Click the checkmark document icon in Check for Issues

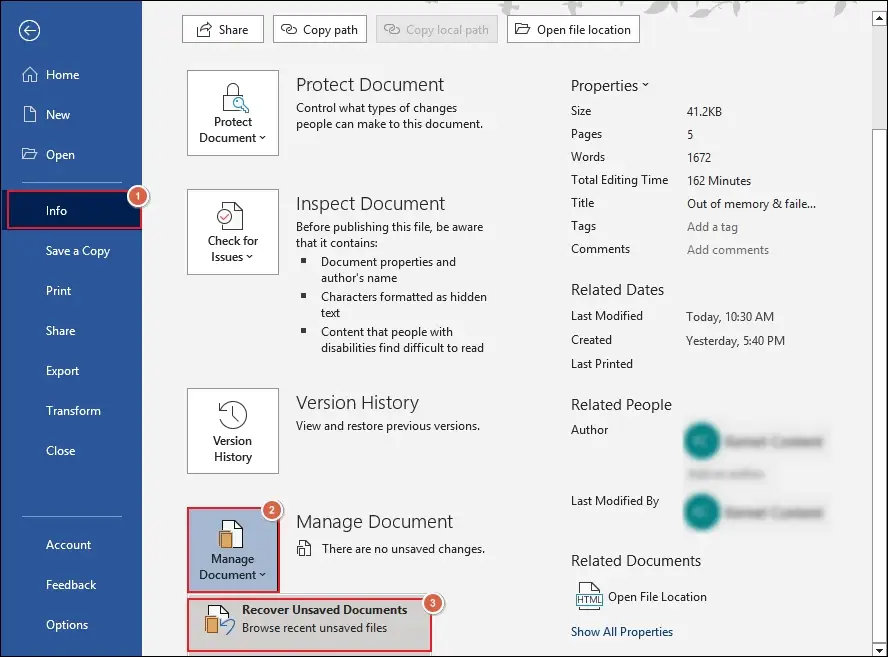230,216
